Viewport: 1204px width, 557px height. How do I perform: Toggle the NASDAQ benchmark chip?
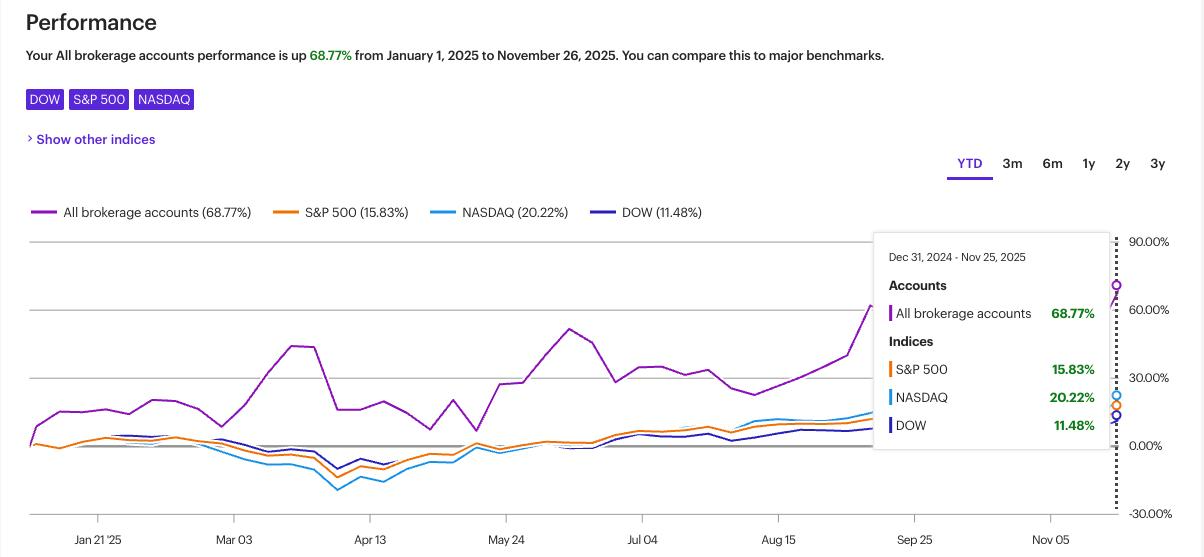point(164,99)
